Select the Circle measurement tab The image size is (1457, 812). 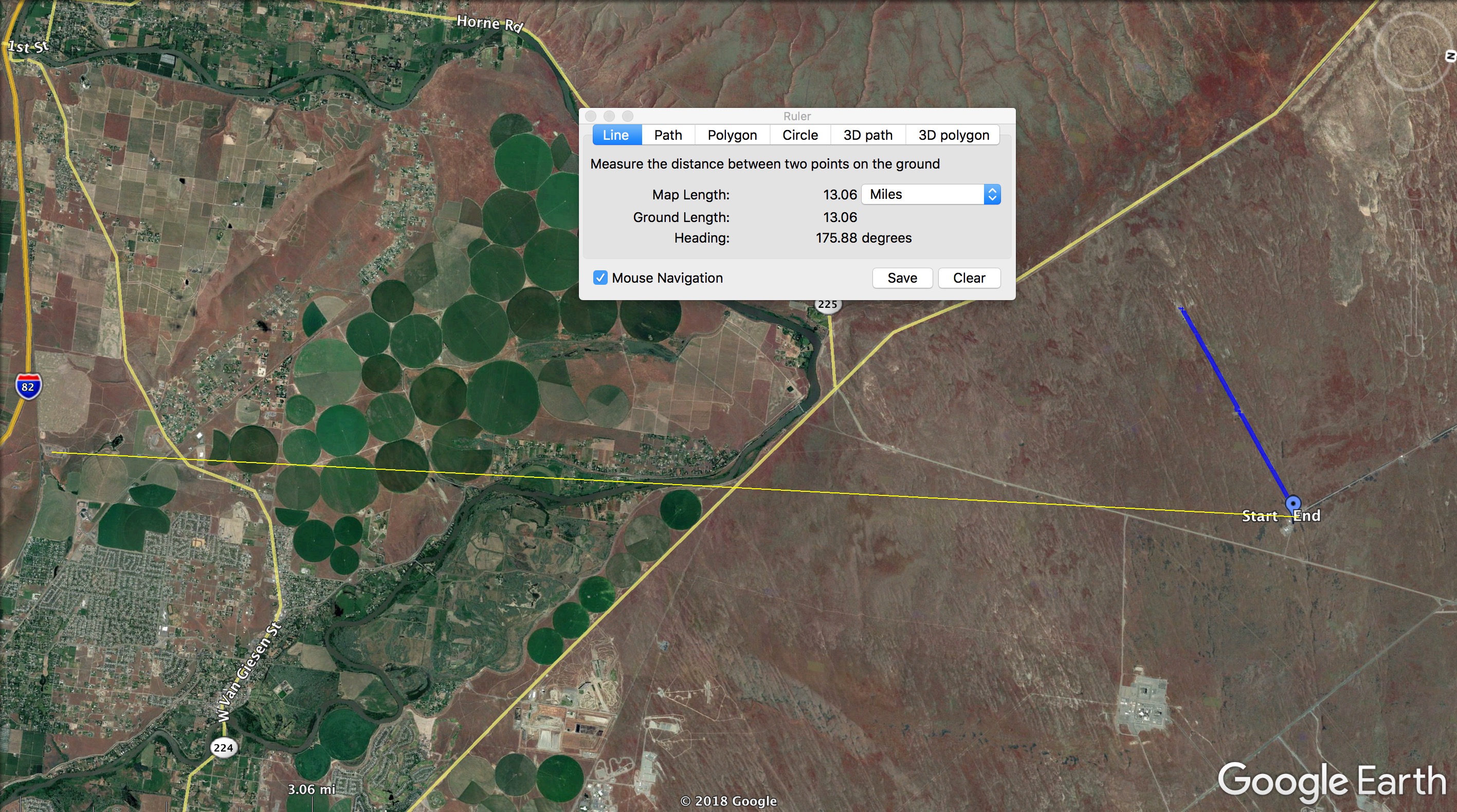pos(800,135)
